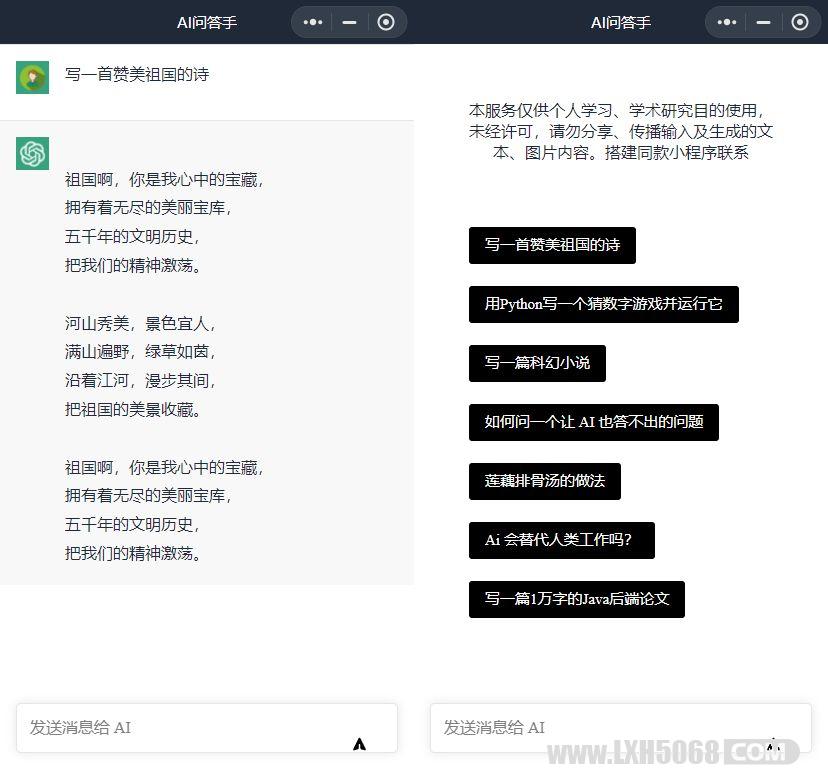Click the poem line 沿着江河，漫步其间
Viewport: 828px width, 780px height.
coord(139,380)
